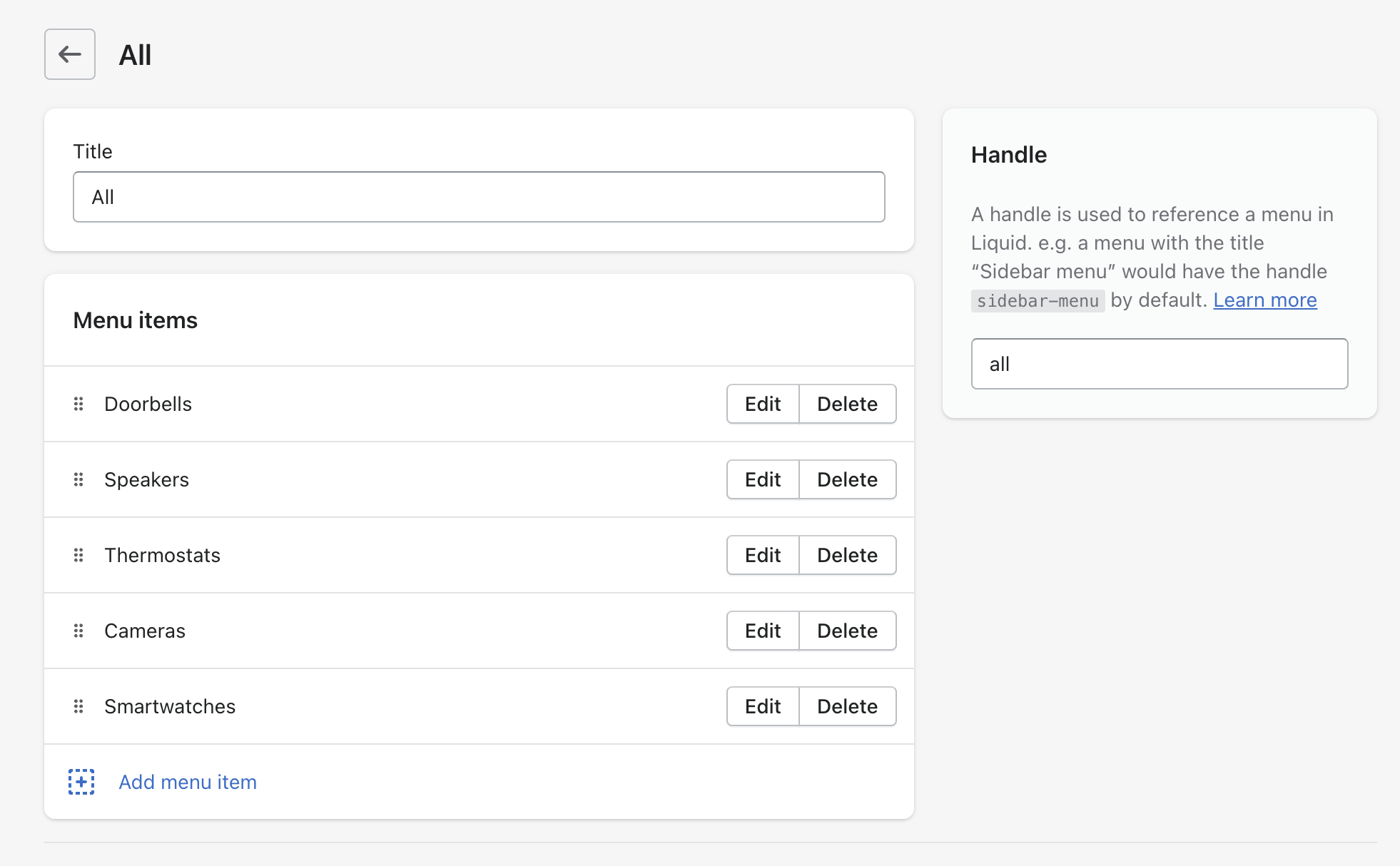The width and height of the screenshot is (1400, 866).
Task: Select the Doorbells item label
Action: click(x=148, y=404)
